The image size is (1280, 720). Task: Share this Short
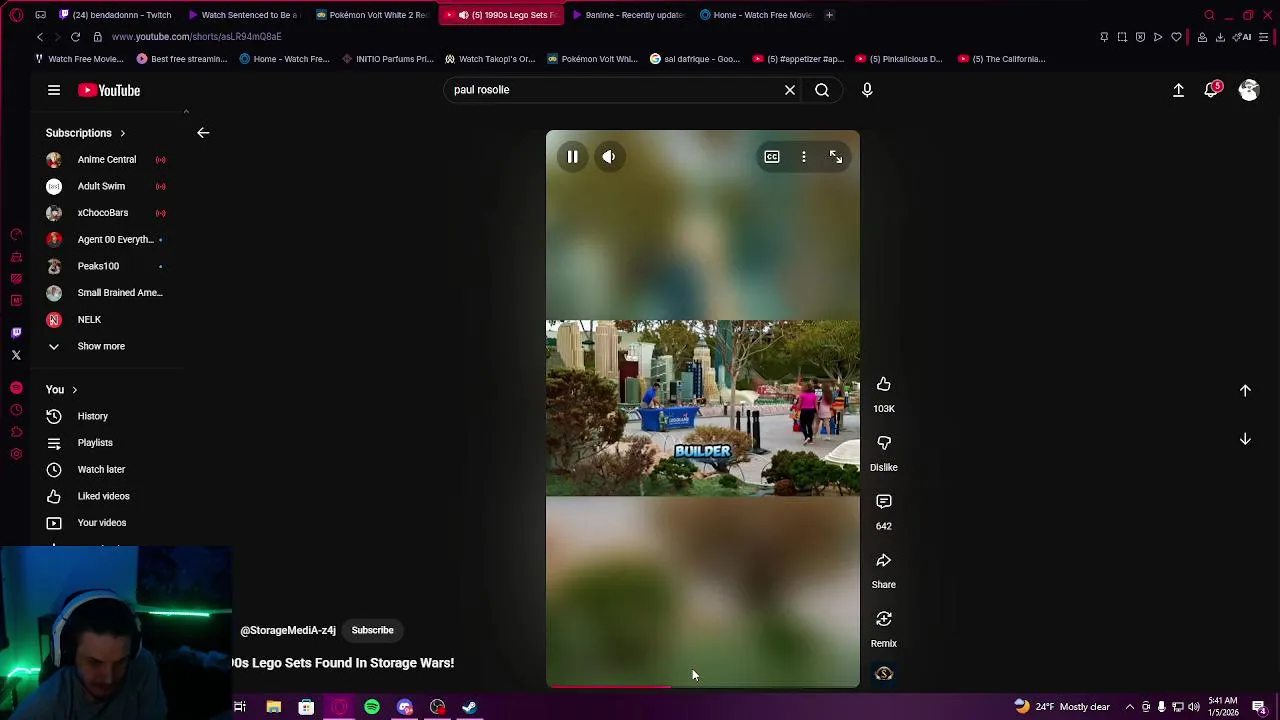pyautogui.click(x=884, y=560)
